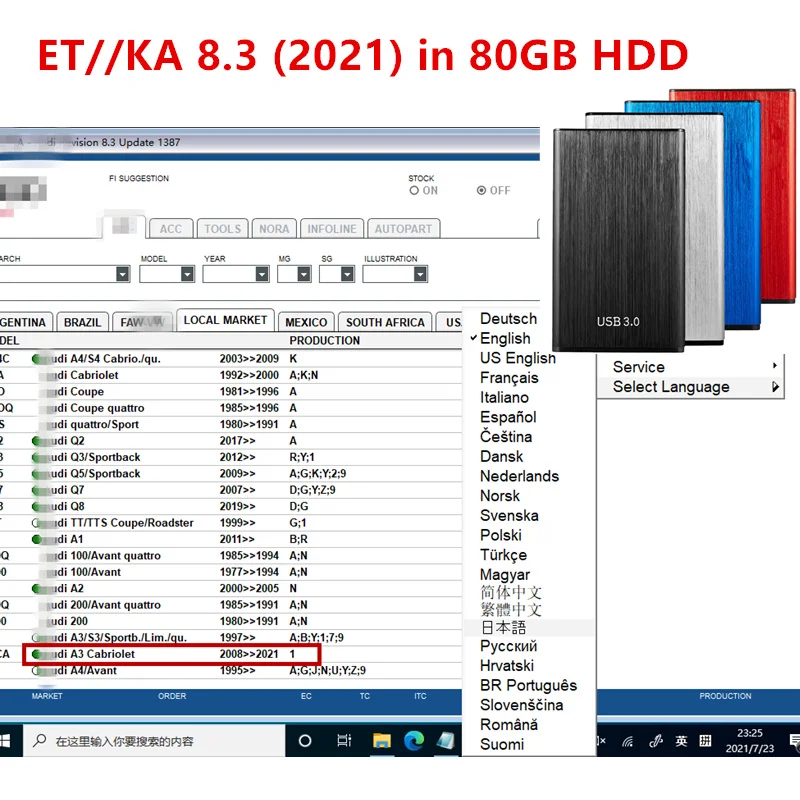Click the Windows taskbar search box
The width and height of the screenshot is (800, 800).
[x=154, y=741]
